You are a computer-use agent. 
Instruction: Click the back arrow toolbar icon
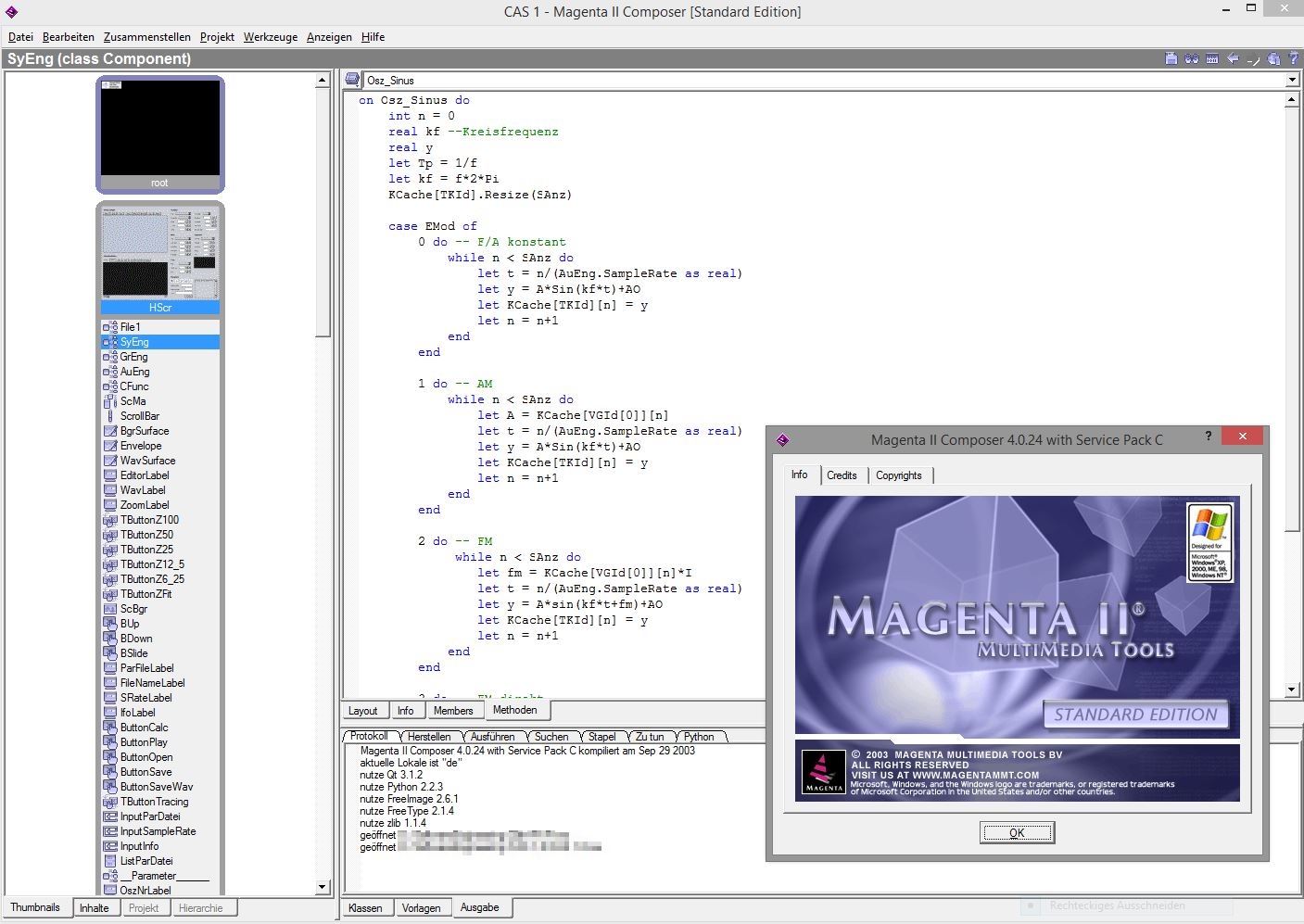point(1233,58)
